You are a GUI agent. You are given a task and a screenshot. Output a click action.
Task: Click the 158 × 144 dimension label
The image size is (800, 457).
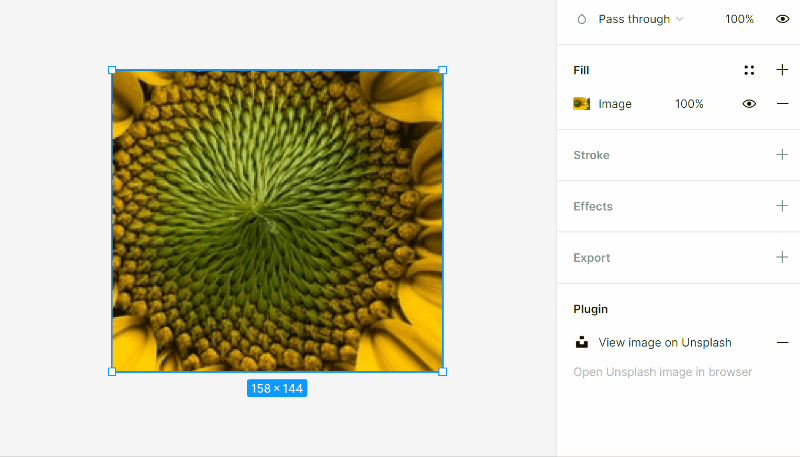277,389
